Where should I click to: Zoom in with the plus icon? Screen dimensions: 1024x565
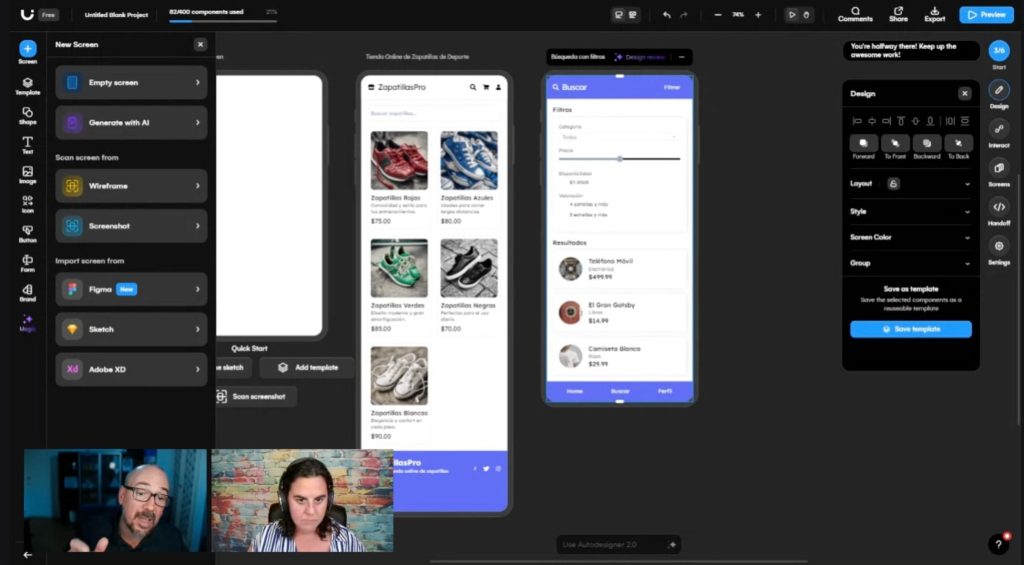[x=758, y=15]
